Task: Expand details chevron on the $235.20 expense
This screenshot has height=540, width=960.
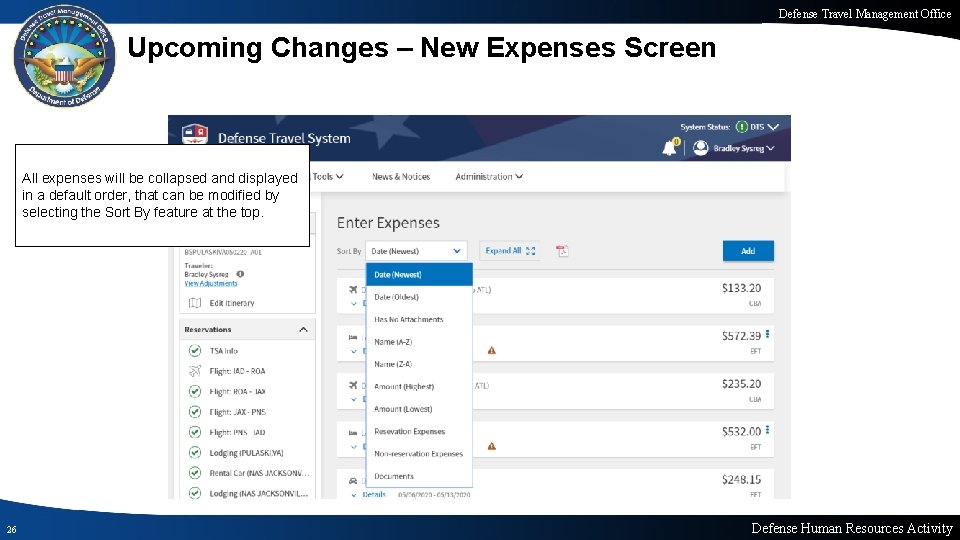Action: coord(354,399)
